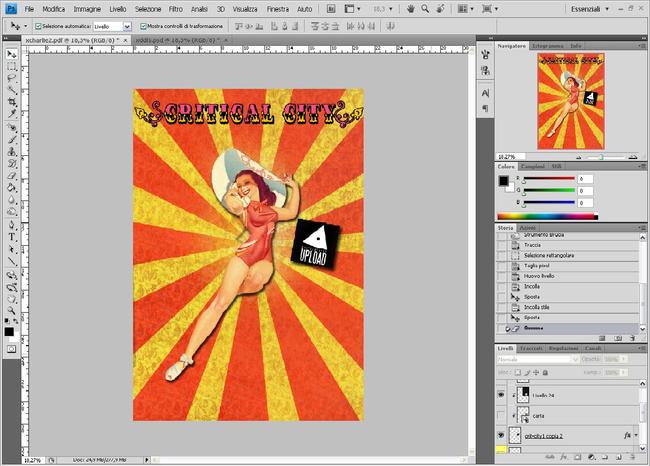Viewport: 650px width, 466px height.
Task: Select the Lasso tool
Action: (x=11, y=78)
